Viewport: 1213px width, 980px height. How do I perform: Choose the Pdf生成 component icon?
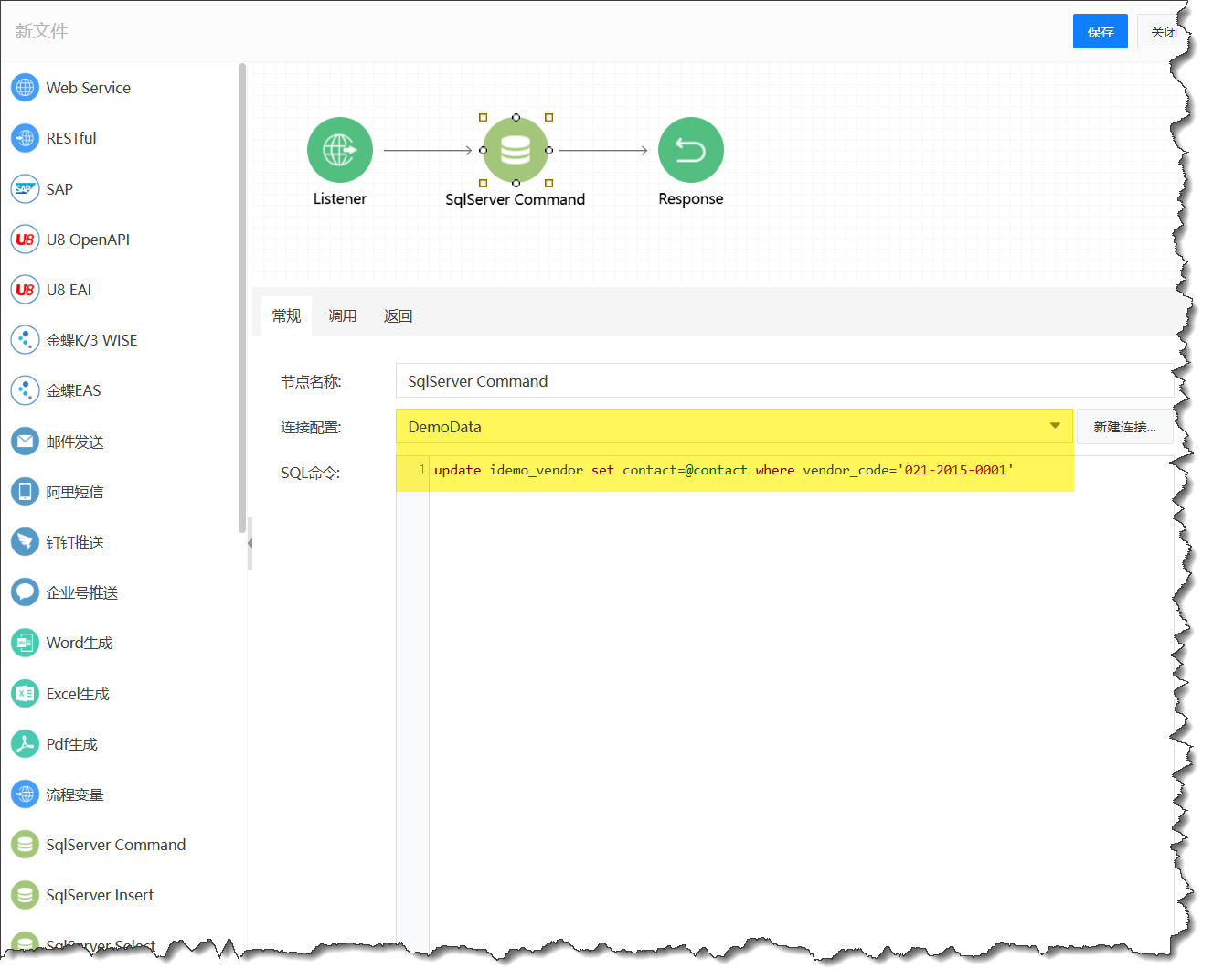25,744
